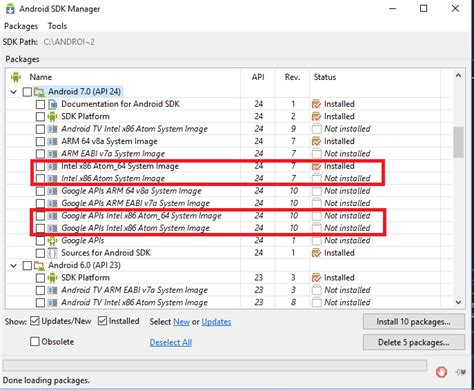Click the Deselect All link

click(x=171, y=342)
